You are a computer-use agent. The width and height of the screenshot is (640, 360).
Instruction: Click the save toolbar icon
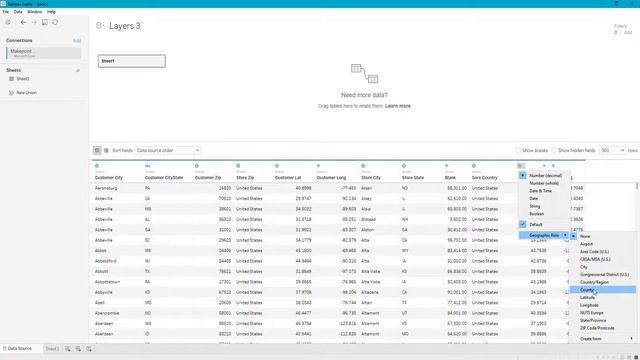[x=44, y=22]
